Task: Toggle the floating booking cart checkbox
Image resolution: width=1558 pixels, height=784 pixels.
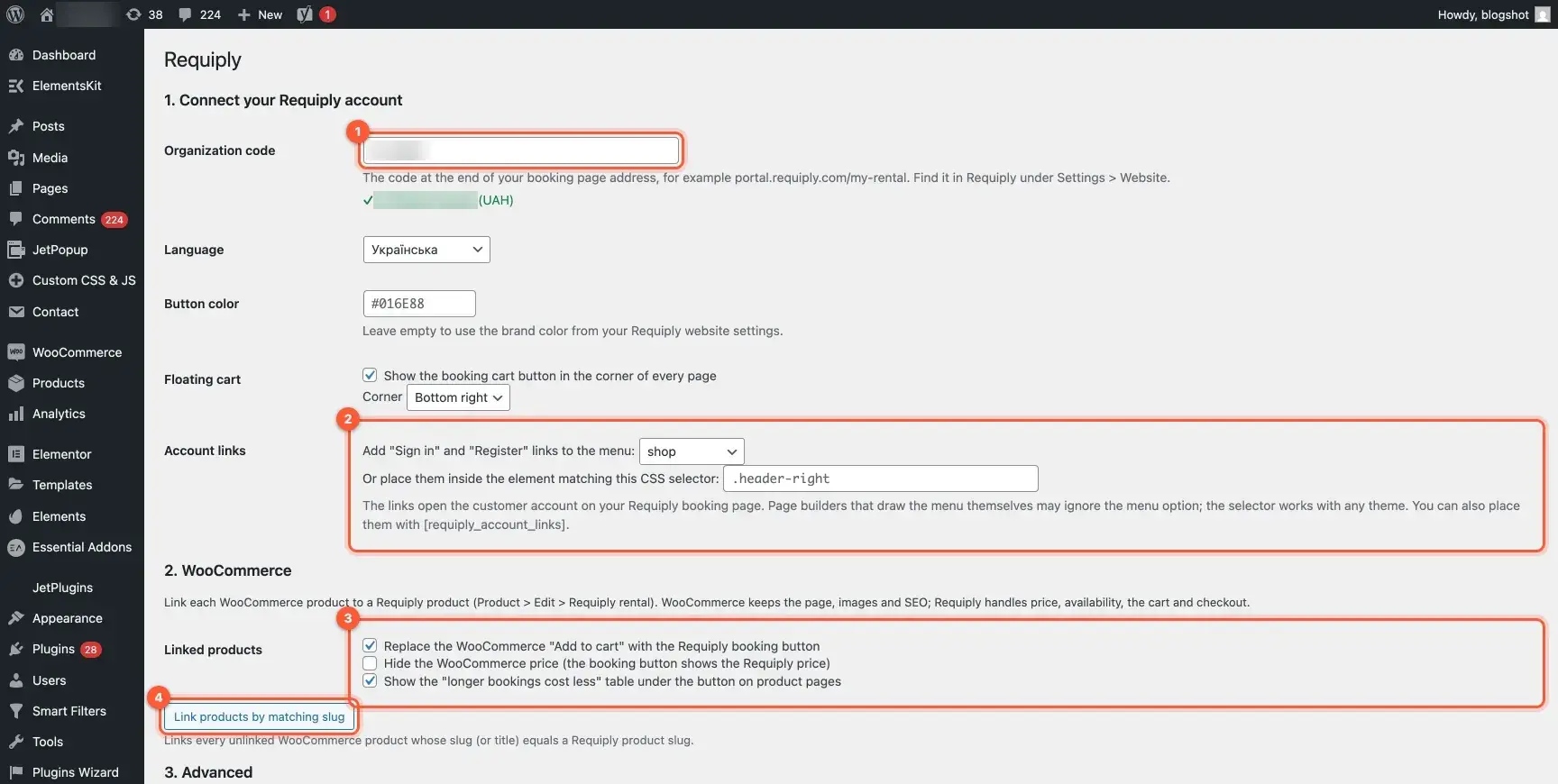Action: (x=370, y=375)
